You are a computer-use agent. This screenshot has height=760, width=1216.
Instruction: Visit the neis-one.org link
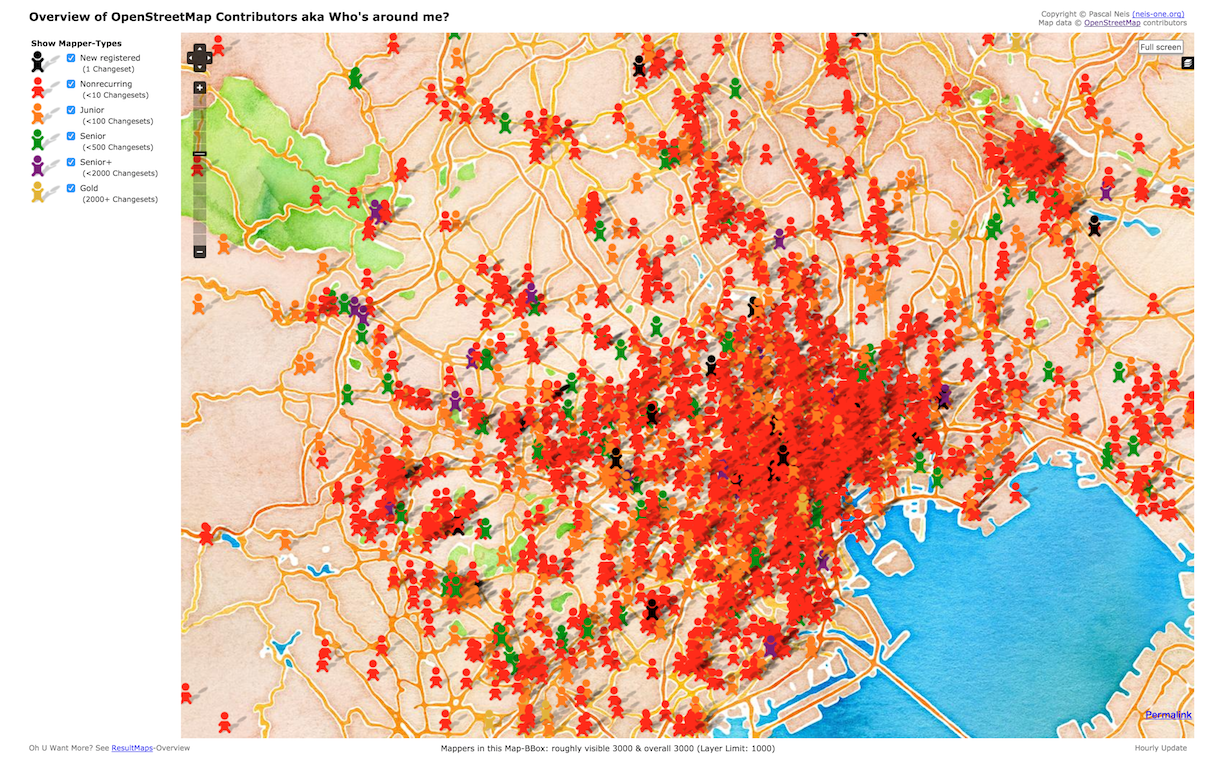[x=1158, y=14]
